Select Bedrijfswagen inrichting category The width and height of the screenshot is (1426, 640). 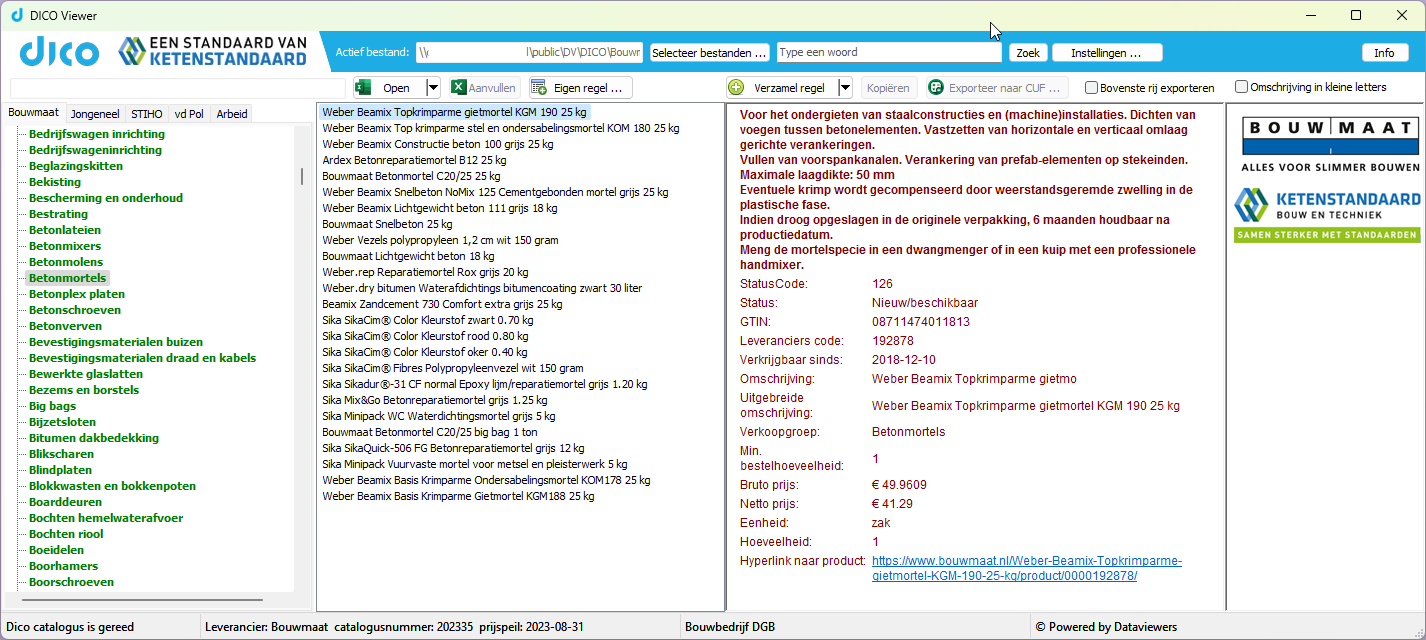(97, 134)
